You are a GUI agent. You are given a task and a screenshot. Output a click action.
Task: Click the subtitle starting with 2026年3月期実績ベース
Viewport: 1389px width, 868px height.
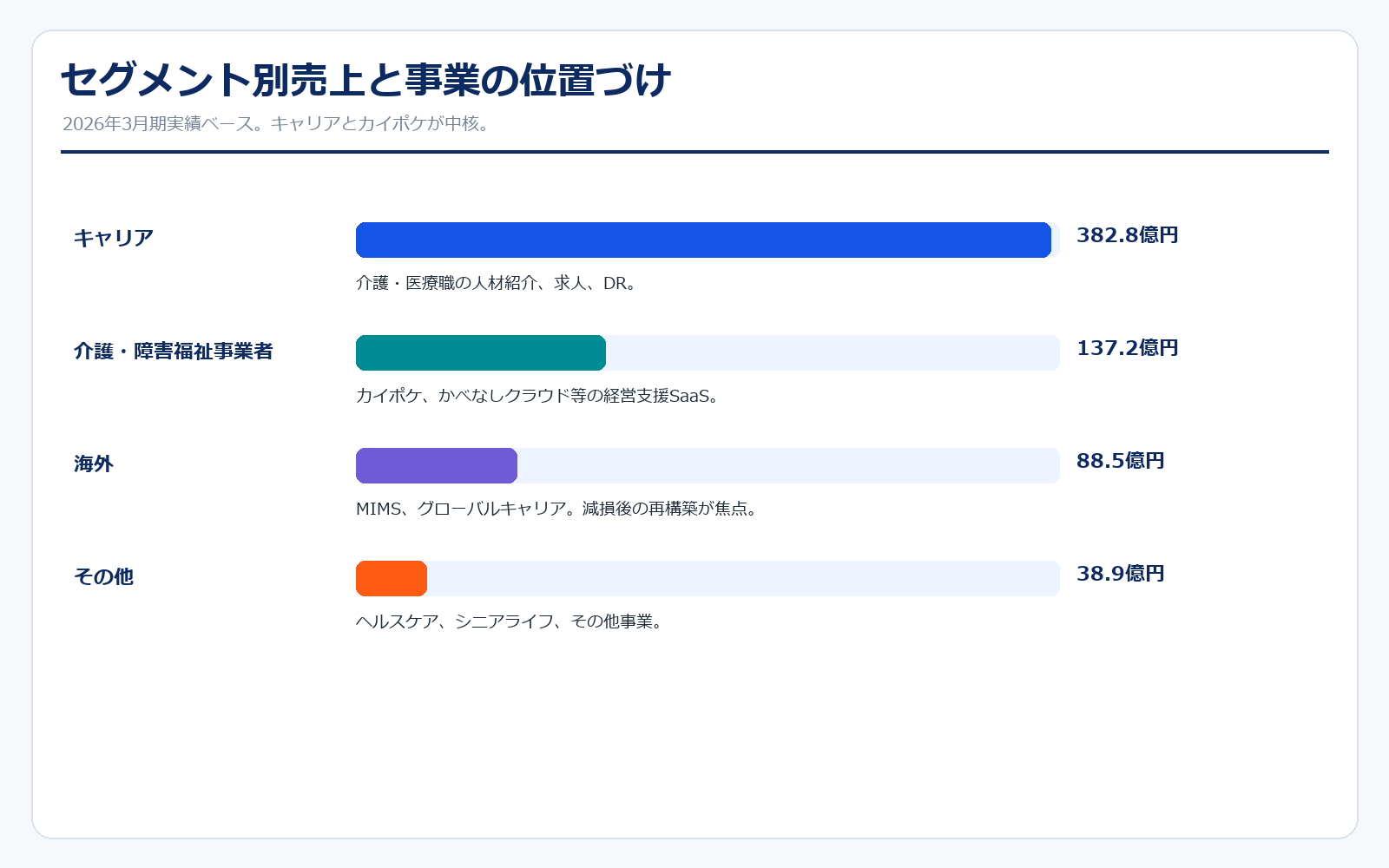point(278,123)
